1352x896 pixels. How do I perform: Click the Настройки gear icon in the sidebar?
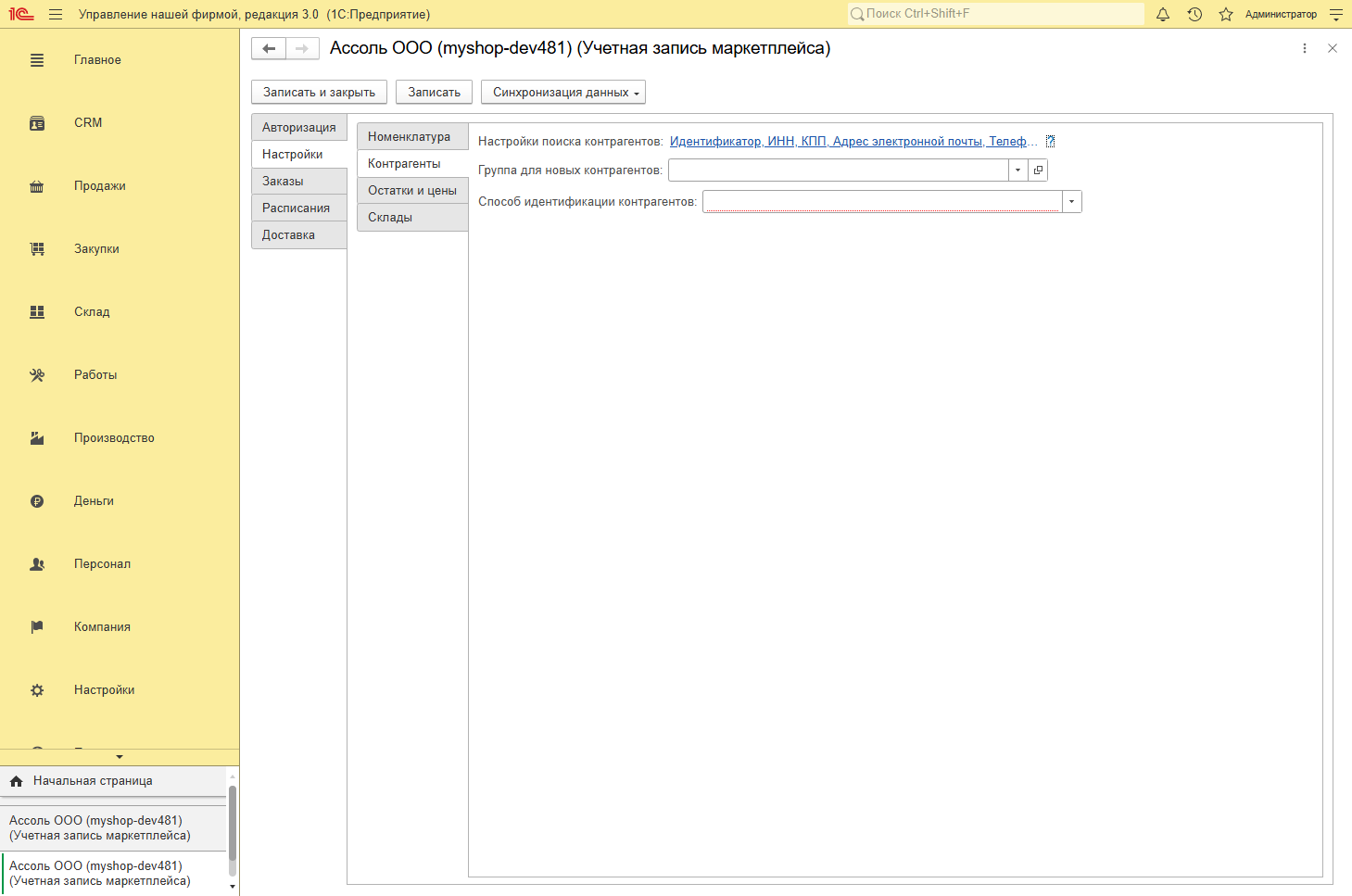pyautogui.click(x=37, y=690)
